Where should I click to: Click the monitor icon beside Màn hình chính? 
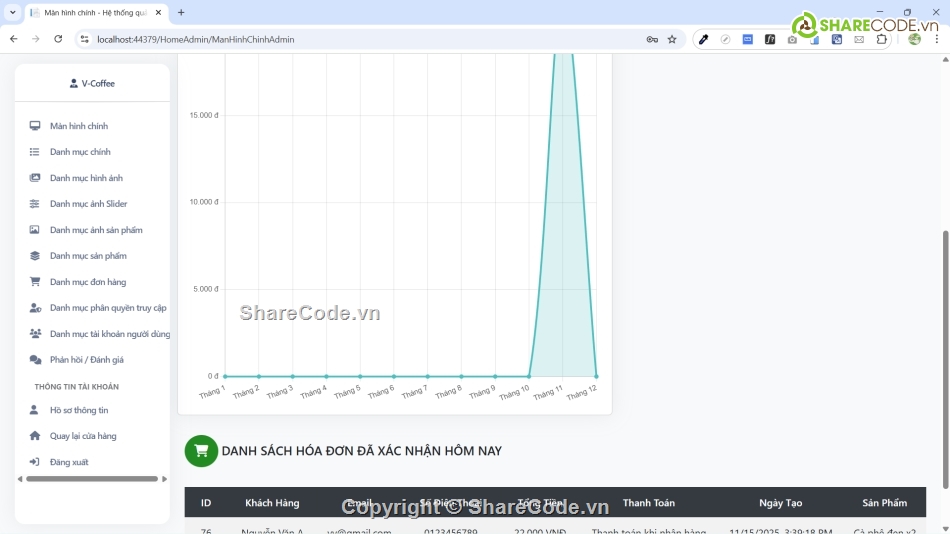35,126
